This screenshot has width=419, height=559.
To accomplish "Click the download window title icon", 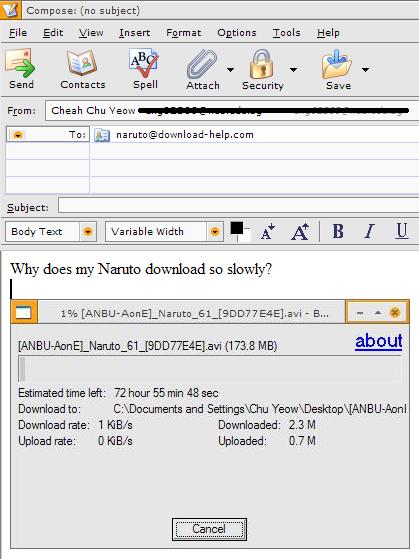I will [x=24, y=312].
